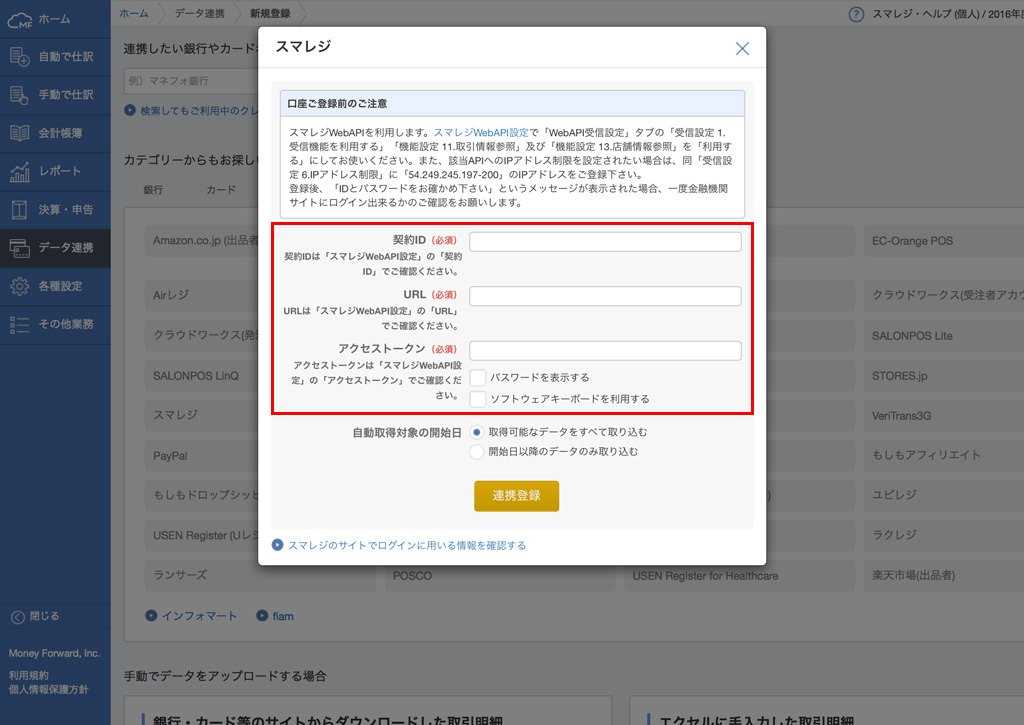Click the その他業務 list icon
This screenshot has width=1024, height=725.
(x=20, y=325)
